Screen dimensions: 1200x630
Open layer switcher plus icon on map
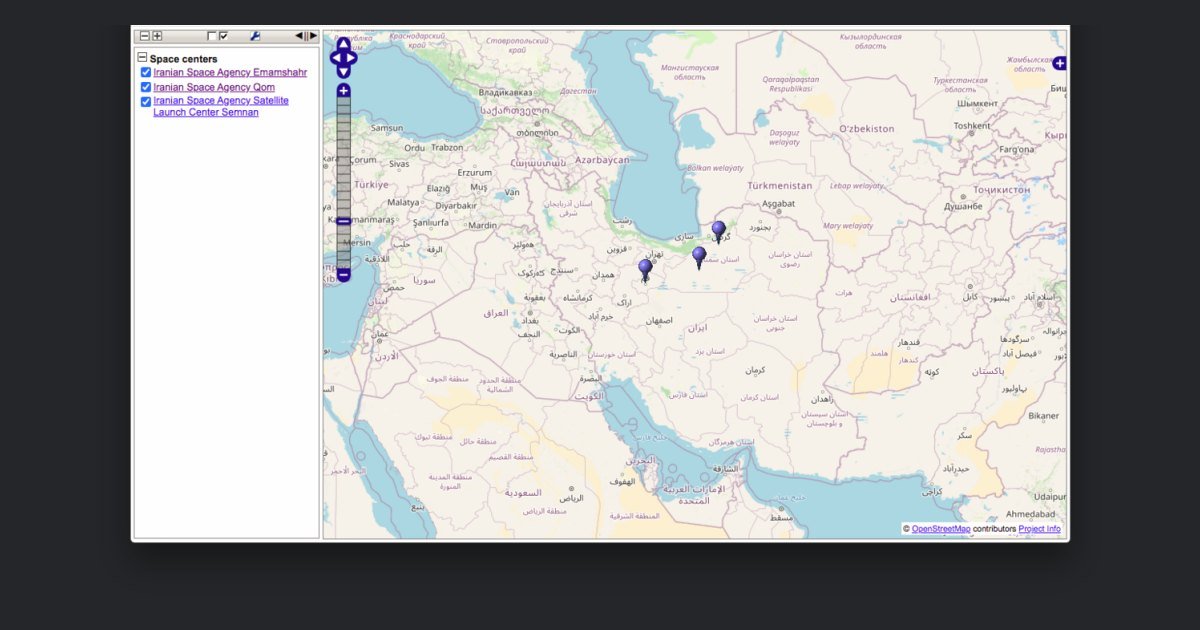(x=1060, y=63)
